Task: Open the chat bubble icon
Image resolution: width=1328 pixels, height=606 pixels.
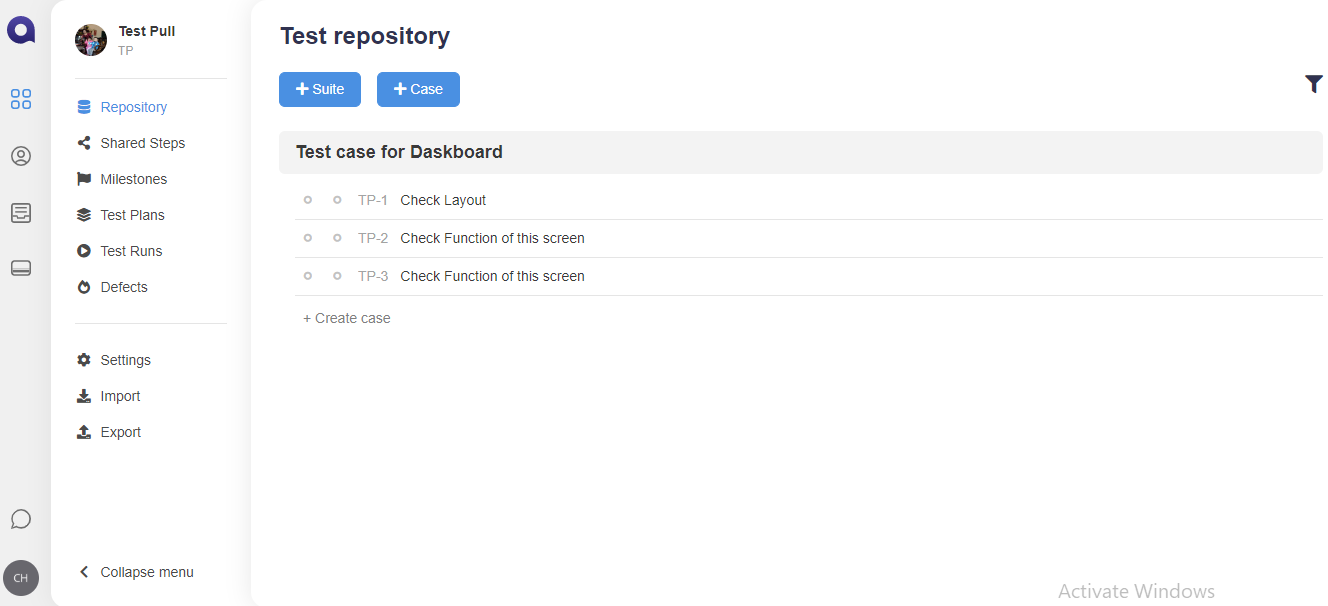Action: pos(21,519)
